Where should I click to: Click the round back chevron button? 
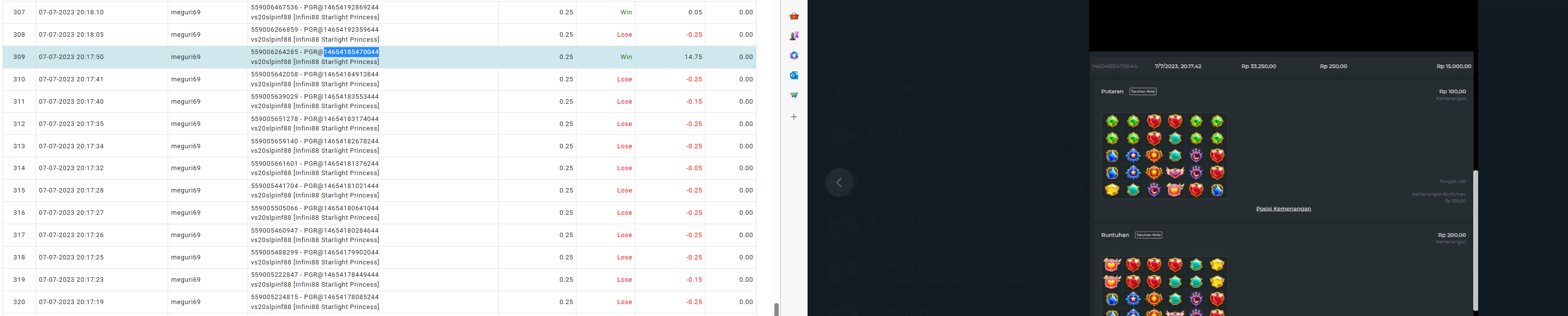point(839,183)
